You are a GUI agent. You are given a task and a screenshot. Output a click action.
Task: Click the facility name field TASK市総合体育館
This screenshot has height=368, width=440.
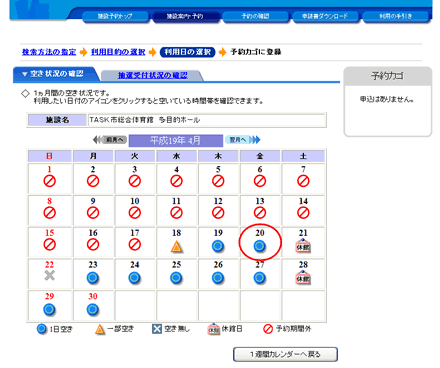click(207, 120)
